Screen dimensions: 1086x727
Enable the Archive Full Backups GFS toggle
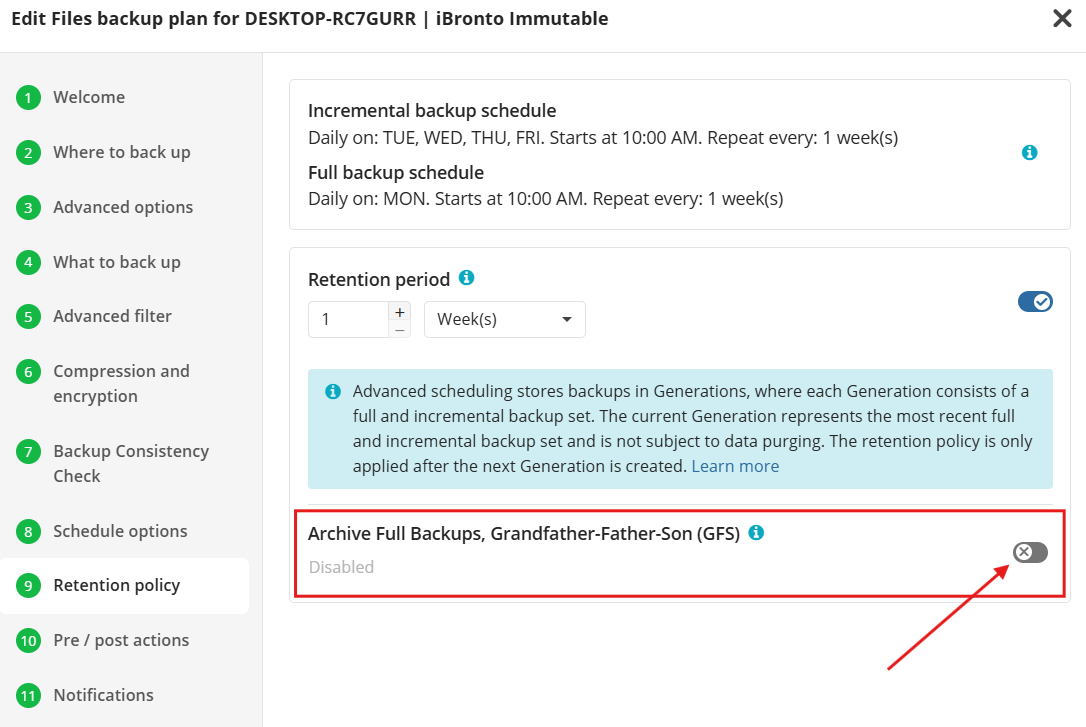1030,552
